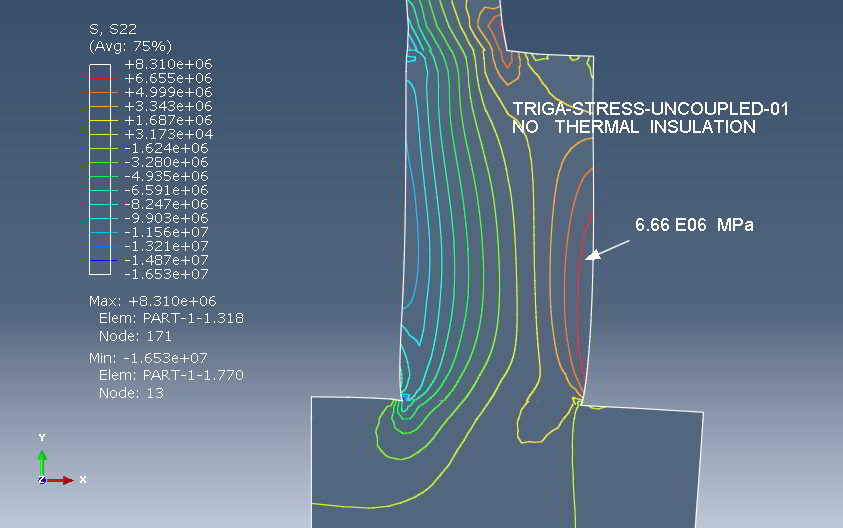Screen dimensions: 843x528
Task: Click the +8.310e+06 top legend value
Action: 167,63
